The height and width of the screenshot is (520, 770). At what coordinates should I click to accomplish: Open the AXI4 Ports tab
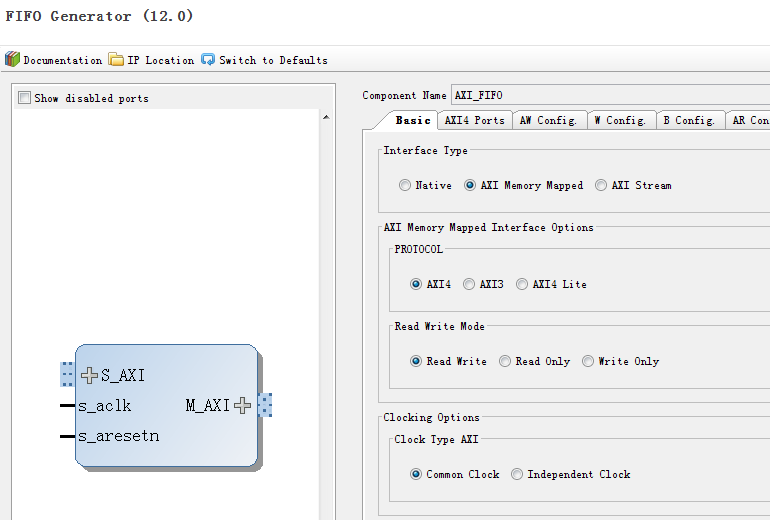tap(474, 120)
